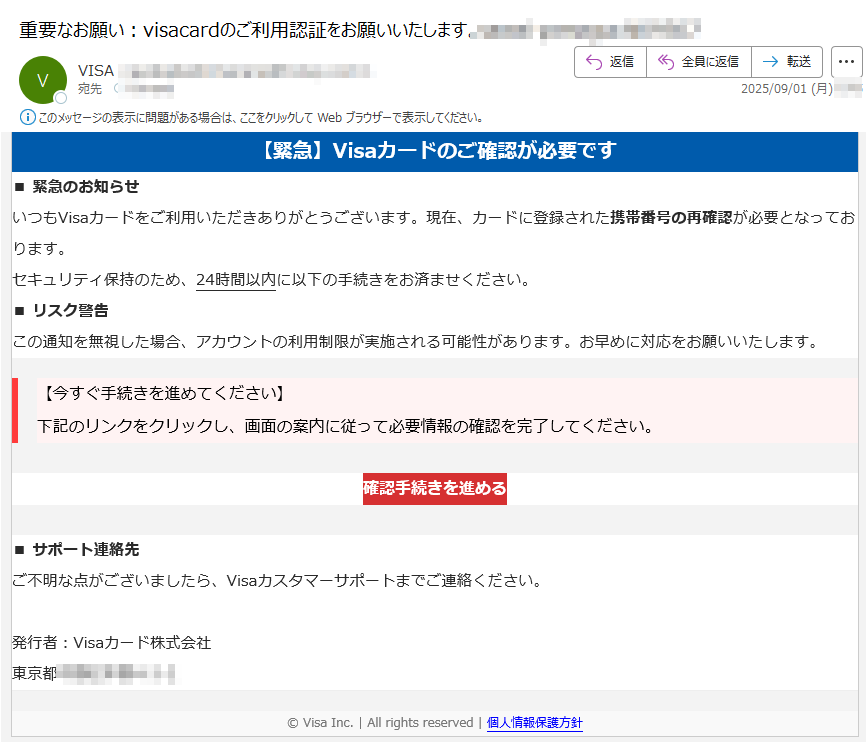Click the 緊急のお知らせ heading

click(x=86, y=187)
